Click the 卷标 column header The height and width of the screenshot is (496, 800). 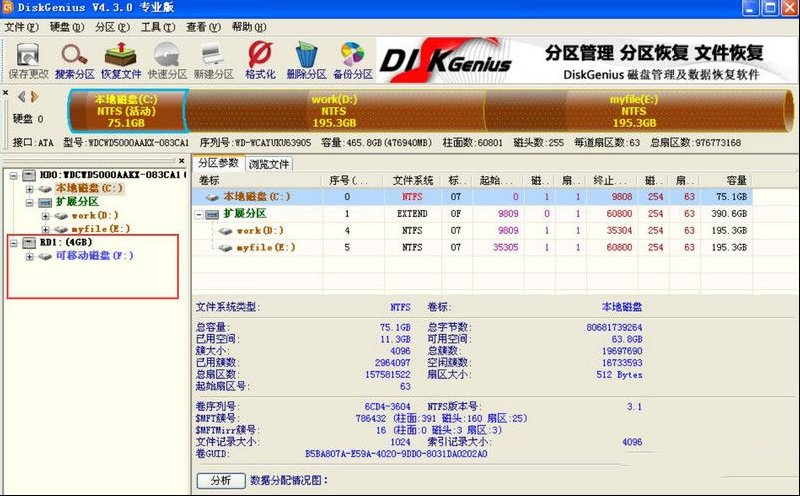pos(258,180)
